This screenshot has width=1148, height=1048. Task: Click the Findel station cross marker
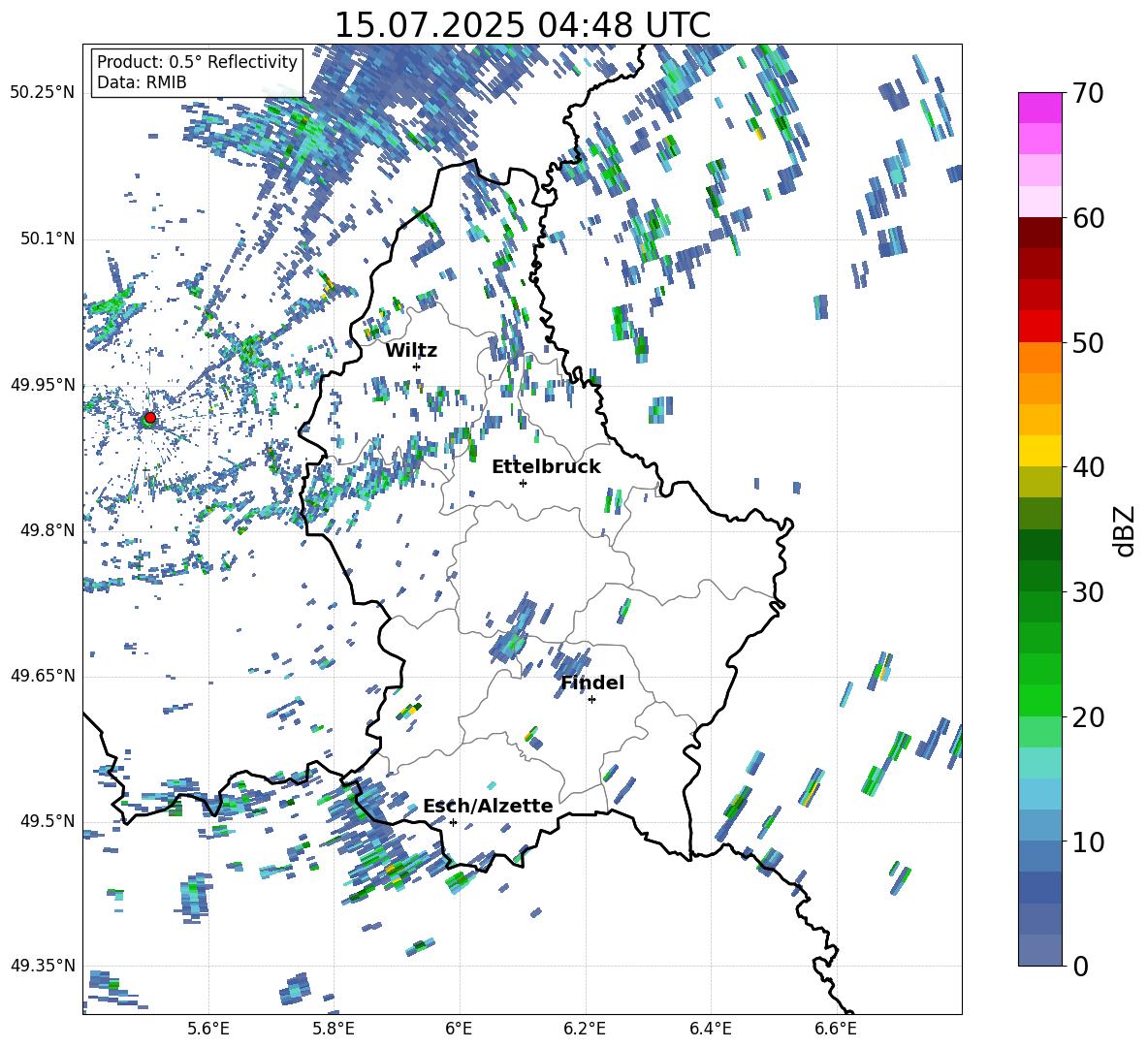[591, 700]
